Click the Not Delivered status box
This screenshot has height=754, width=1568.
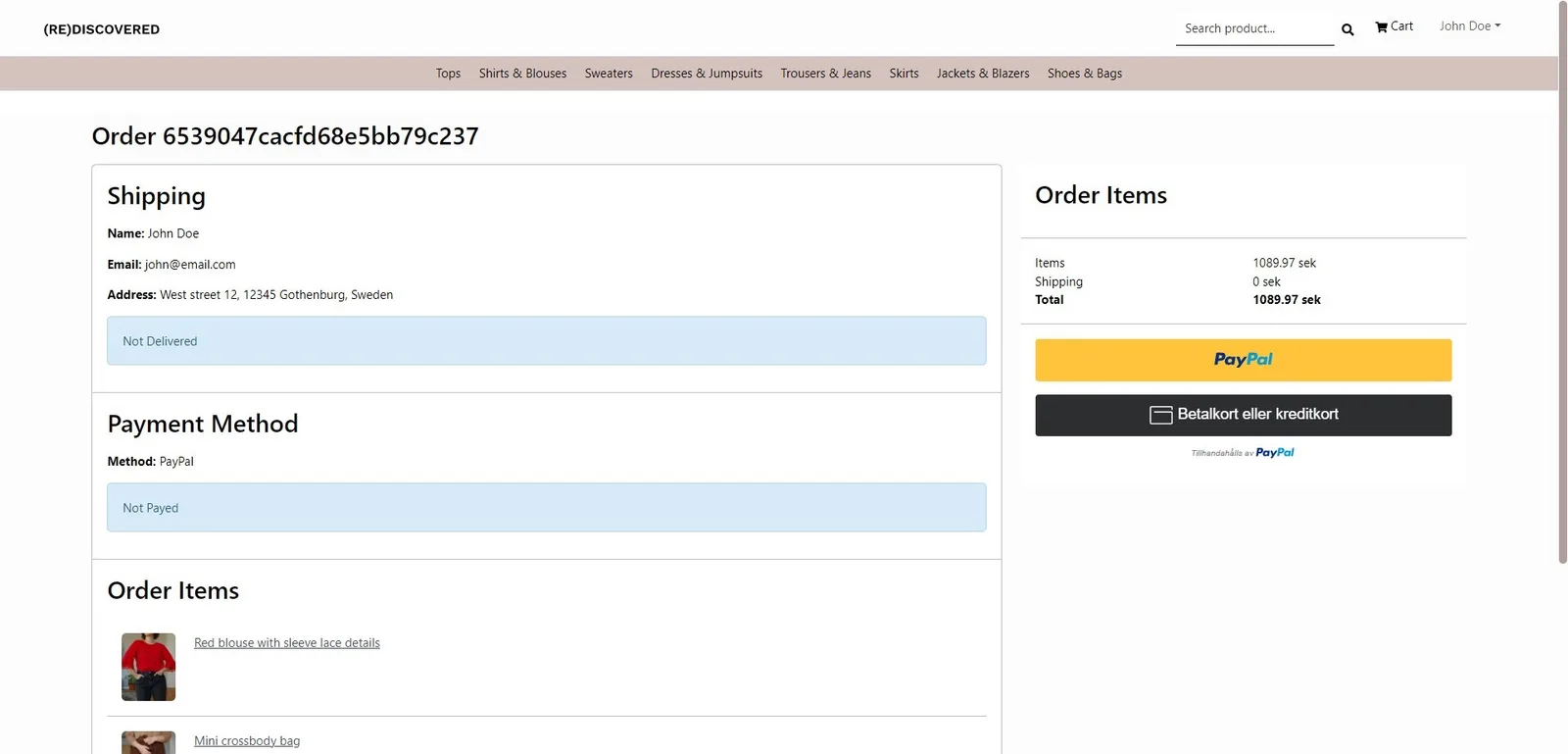coord(546,340)
